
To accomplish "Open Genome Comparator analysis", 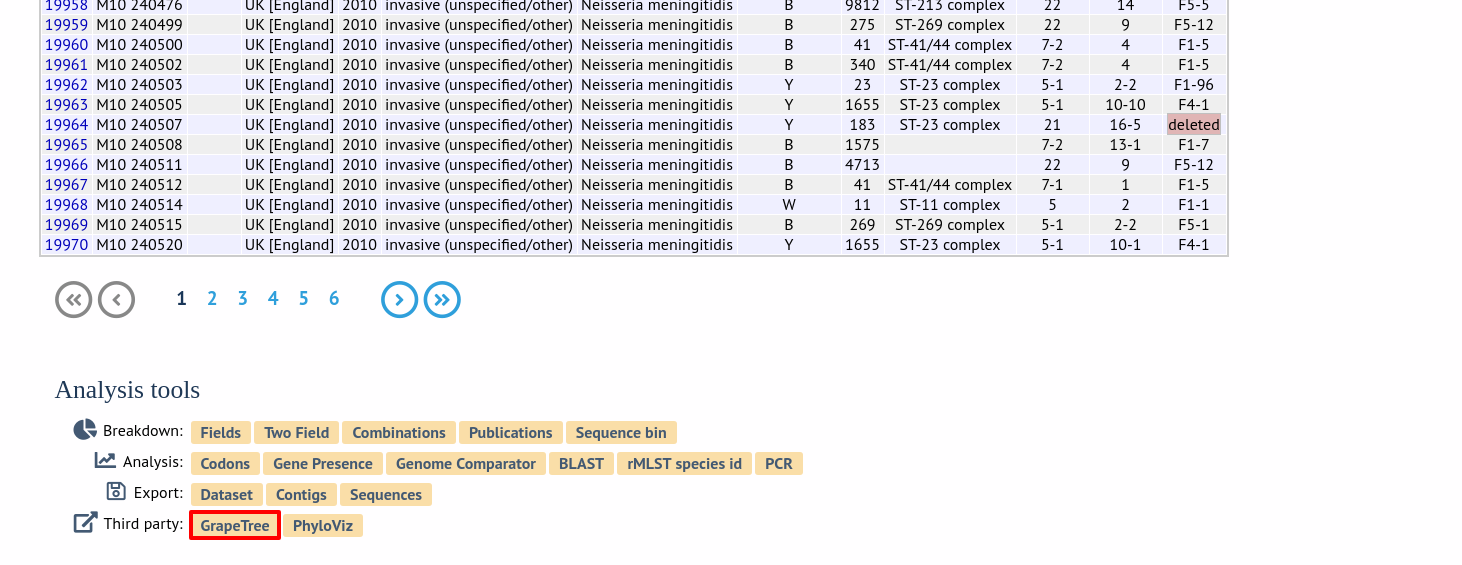I will tap(466, 463).
